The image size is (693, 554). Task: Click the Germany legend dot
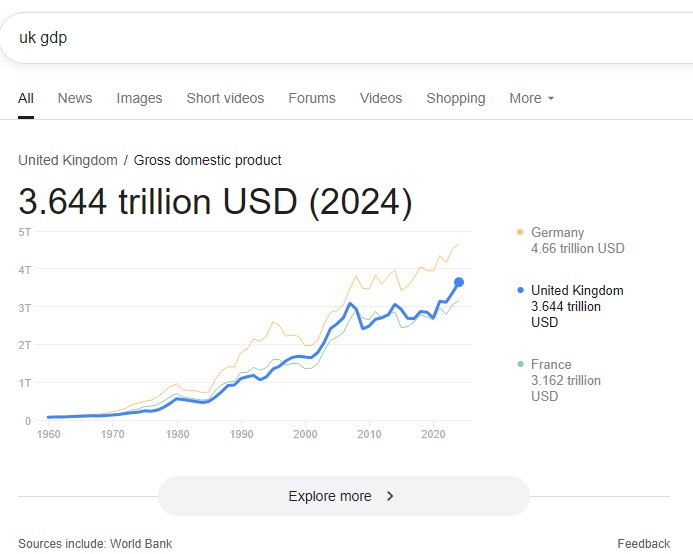click(520, 232)
